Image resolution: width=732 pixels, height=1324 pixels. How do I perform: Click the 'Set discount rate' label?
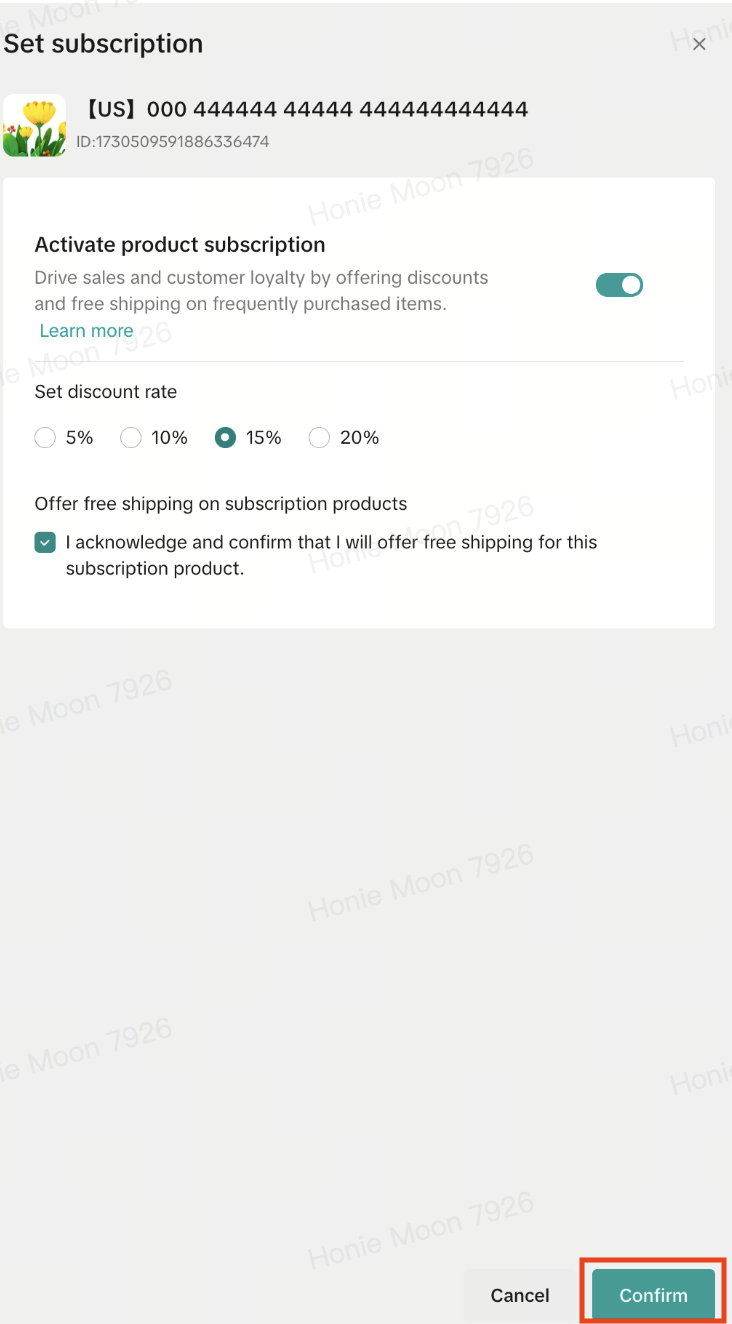tap(106, 392)
